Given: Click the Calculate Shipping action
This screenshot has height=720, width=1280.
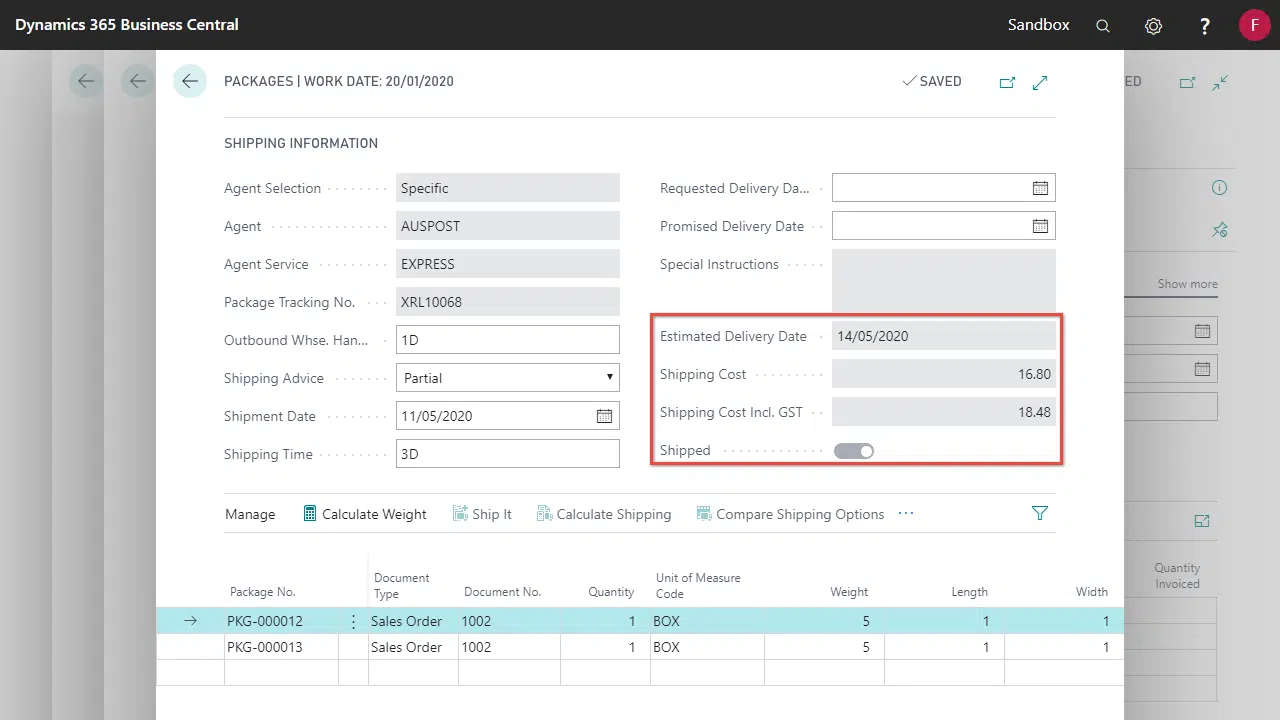Looking at the screenshot, I should pos(604,514).
